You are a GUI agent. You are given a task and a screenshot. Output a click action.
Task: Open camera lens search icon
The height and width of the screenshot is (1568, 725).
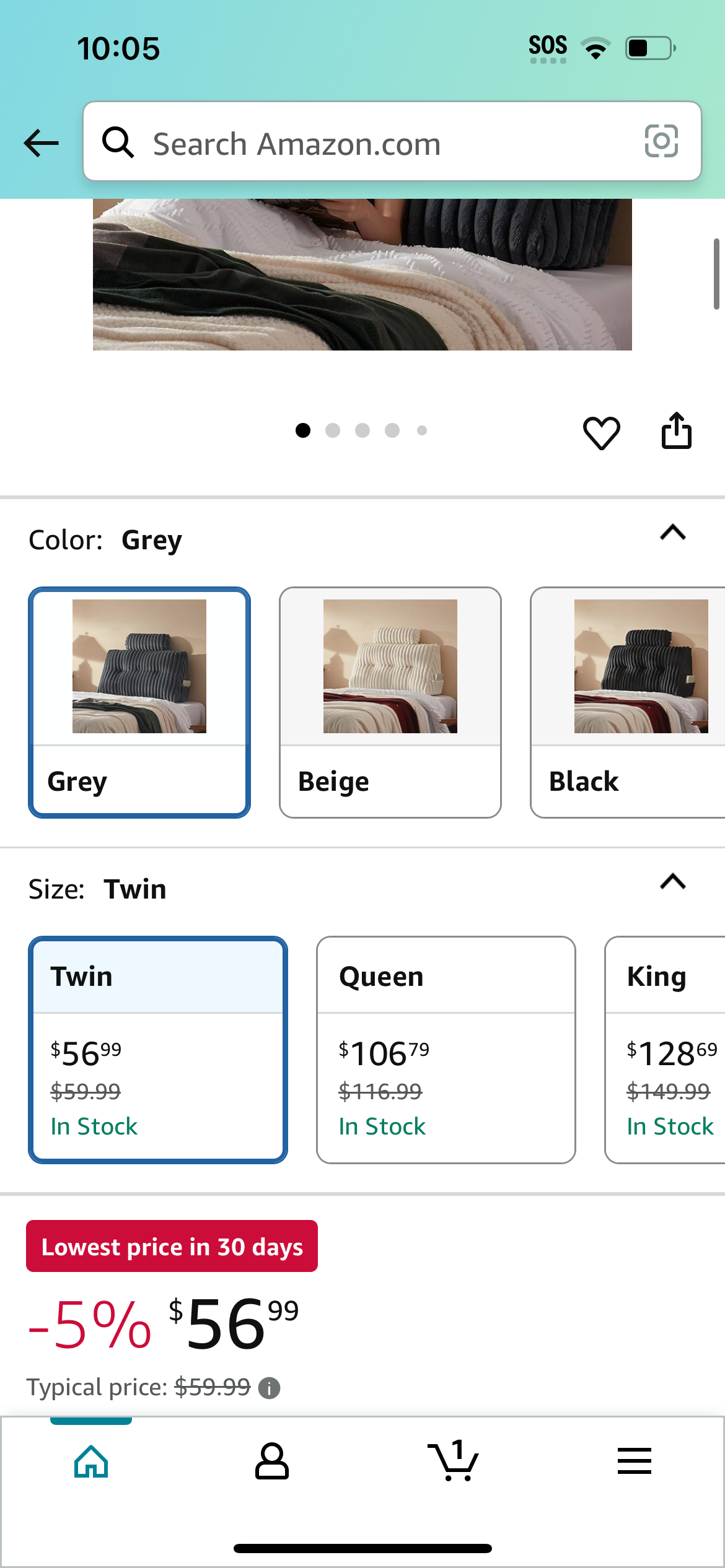661,141
